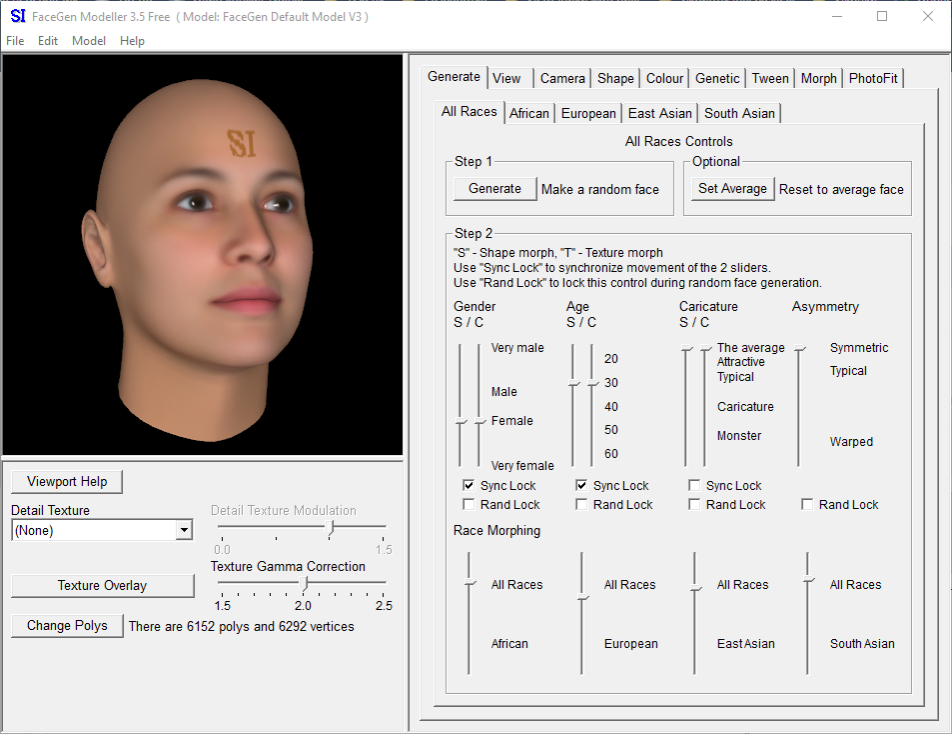Click the SI app icon in title bar
The width and height of the screenshot is (952, 734).
pyautogui.click(x=17, y=16)
